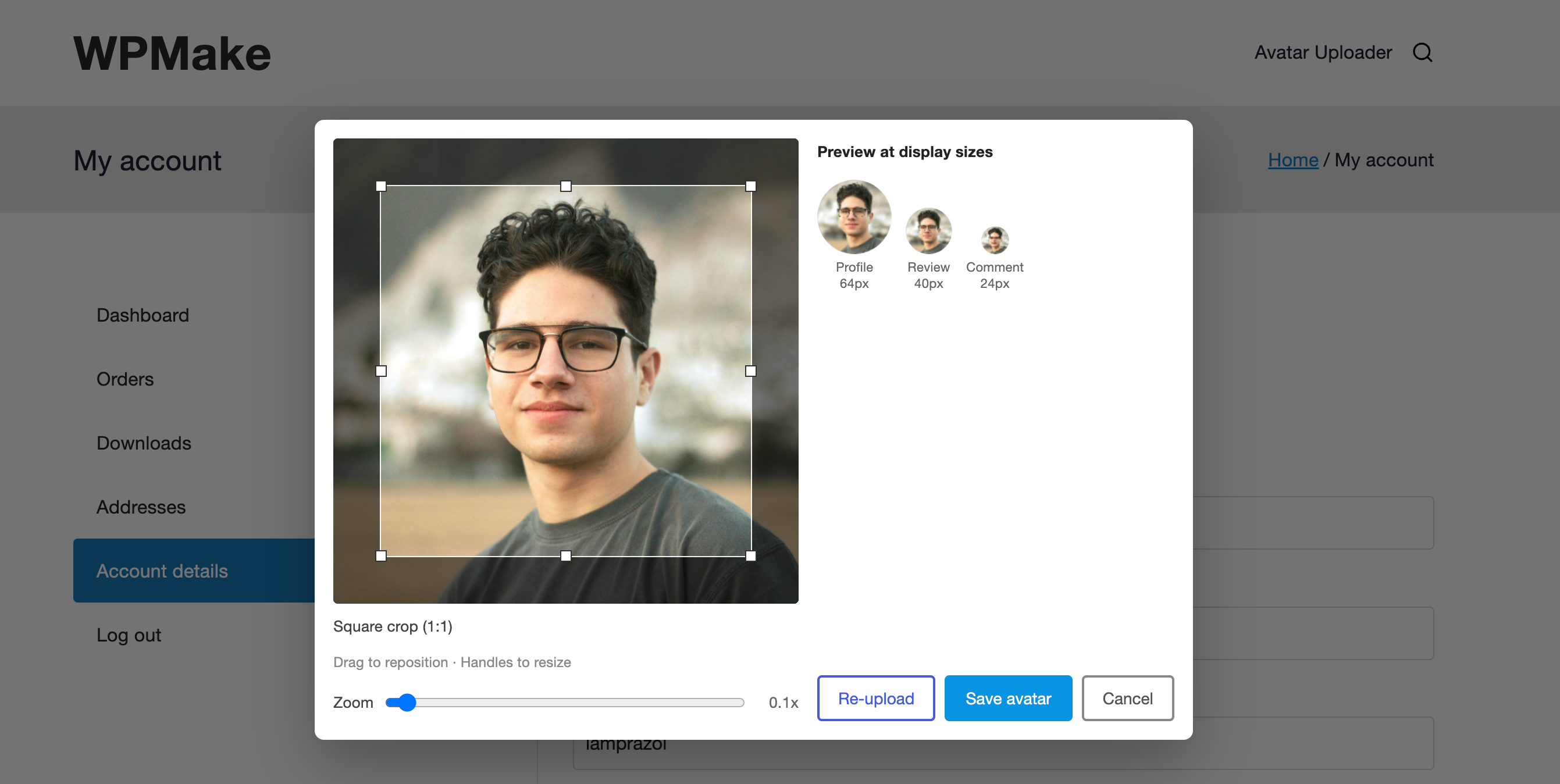
Task: Click the Square crop (1:1) label
Action: 393,626
